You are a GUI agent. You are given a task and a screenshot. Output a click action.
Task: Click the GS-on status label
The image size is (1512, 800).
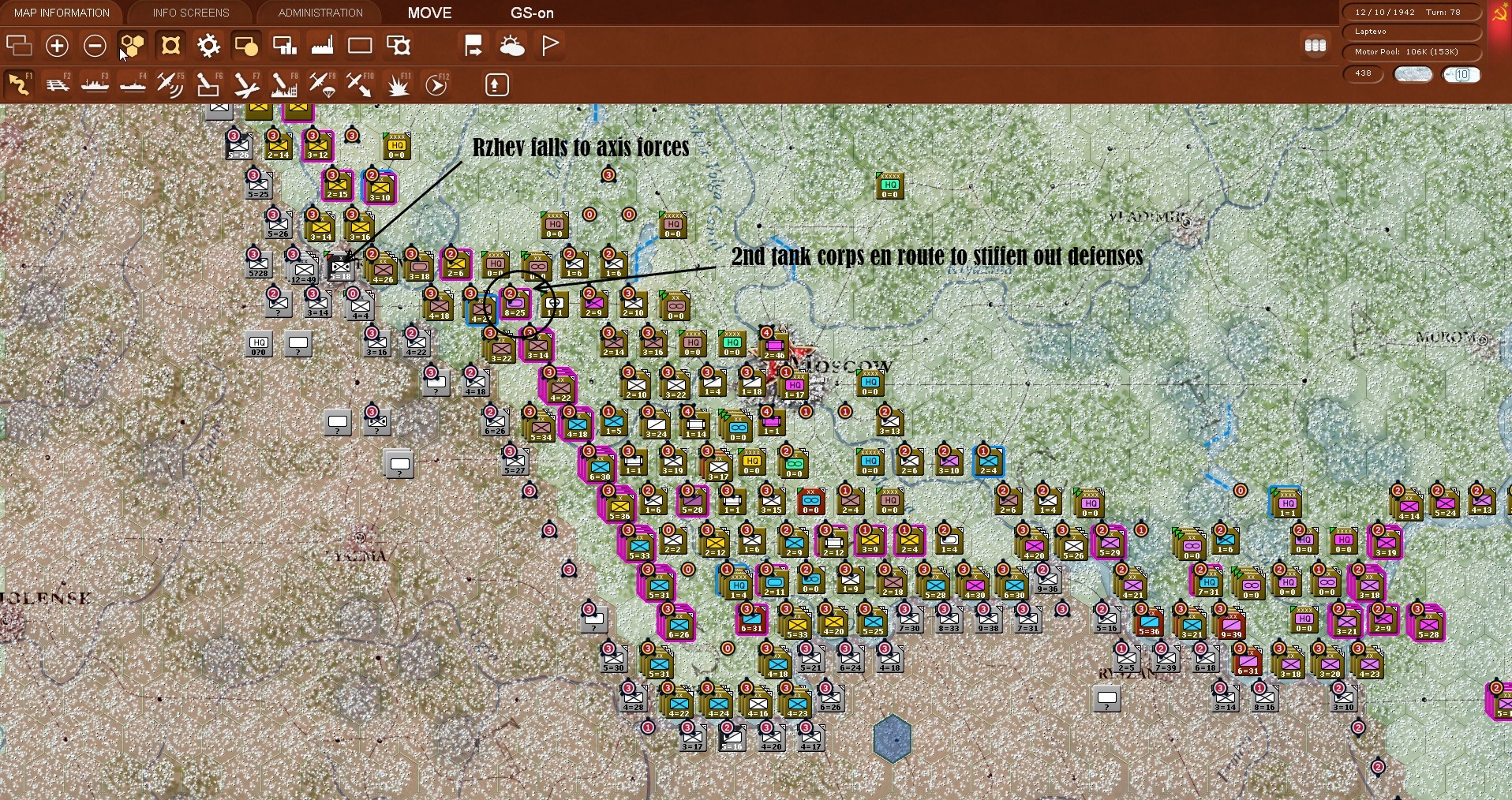point(532,13)
